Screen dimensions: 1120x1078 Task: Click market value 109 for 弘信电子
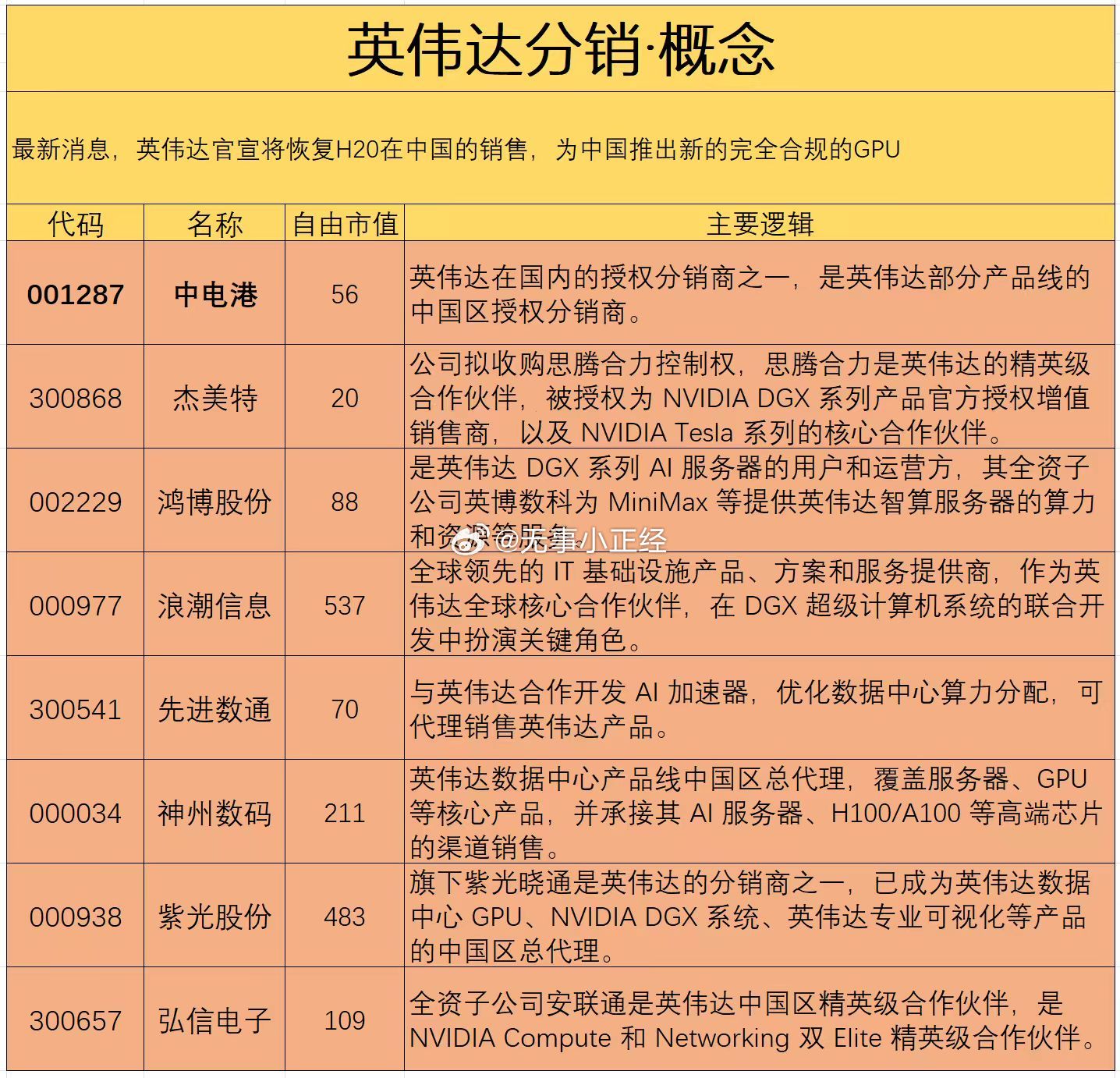tap(345, 1019)
